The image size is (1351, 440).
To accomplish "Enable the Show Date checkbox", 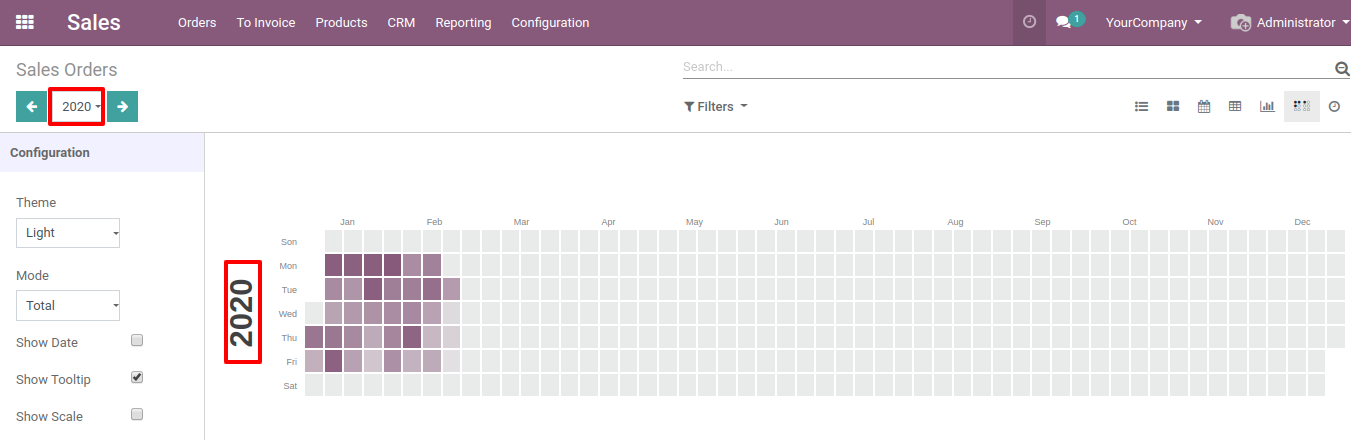I will [138, 341].
